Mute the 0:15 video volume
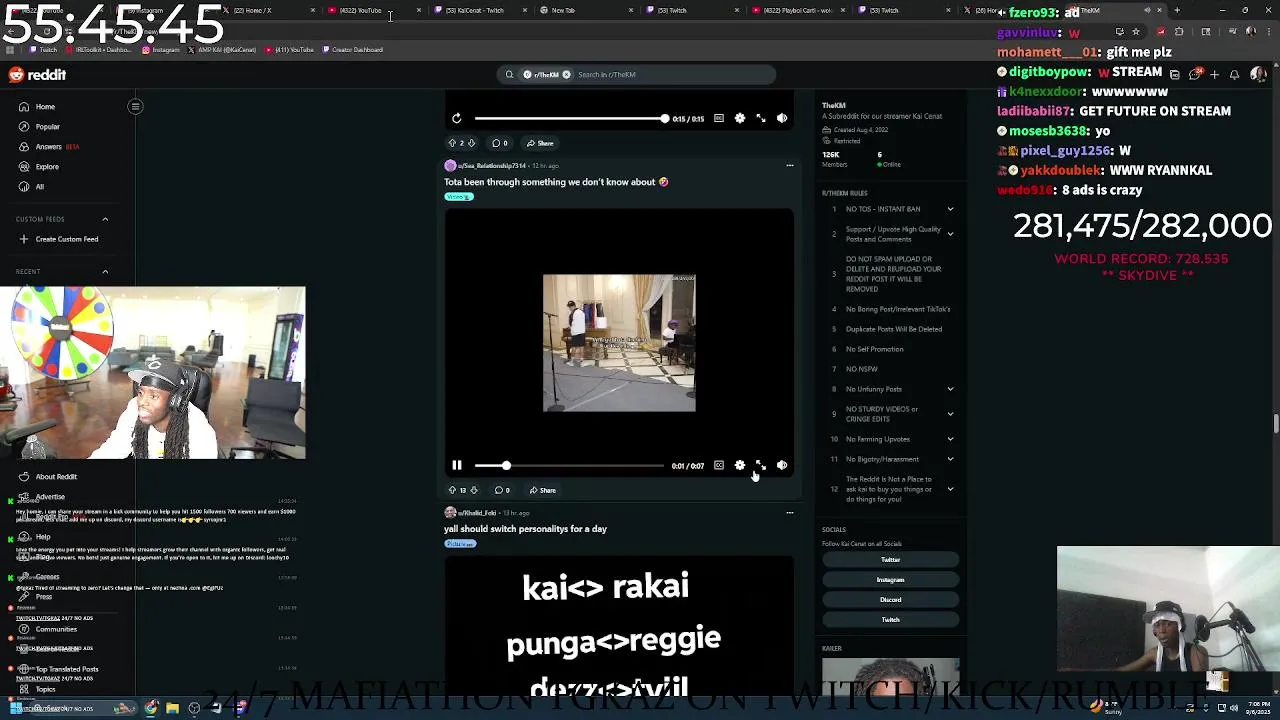This screenshot has height=720, width=1280. click(x=782, y=118)
